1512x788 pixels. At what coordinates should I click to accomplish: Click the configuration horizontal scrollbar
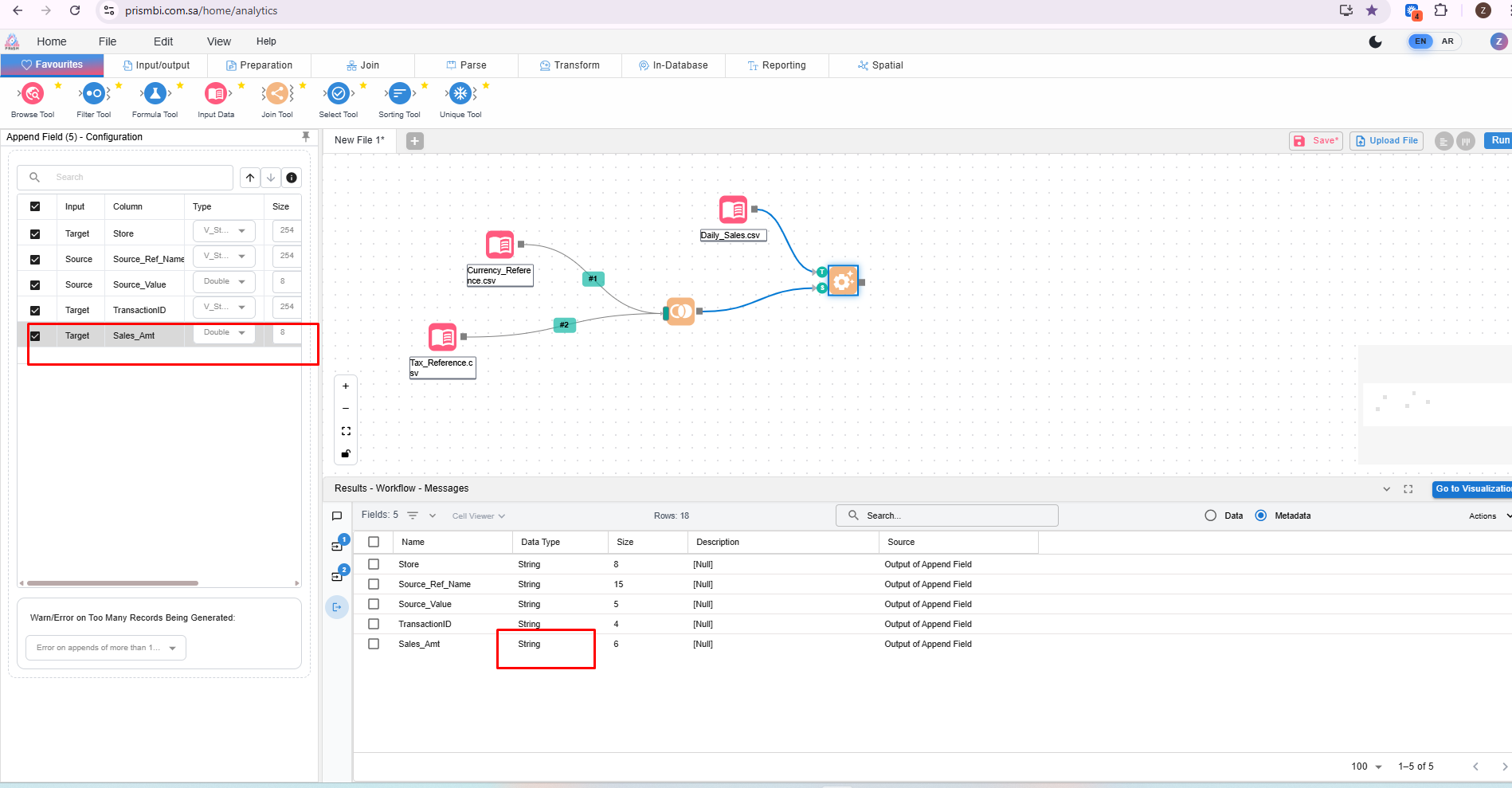[x=113, y=583]
